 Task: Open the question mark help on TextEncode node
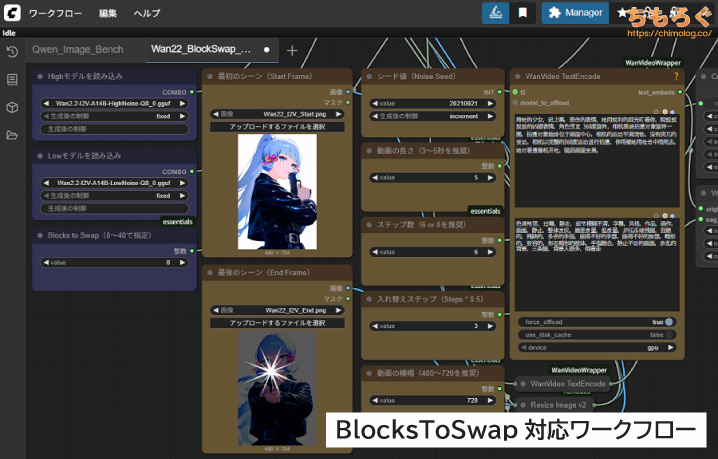click(x=676, y=76)
